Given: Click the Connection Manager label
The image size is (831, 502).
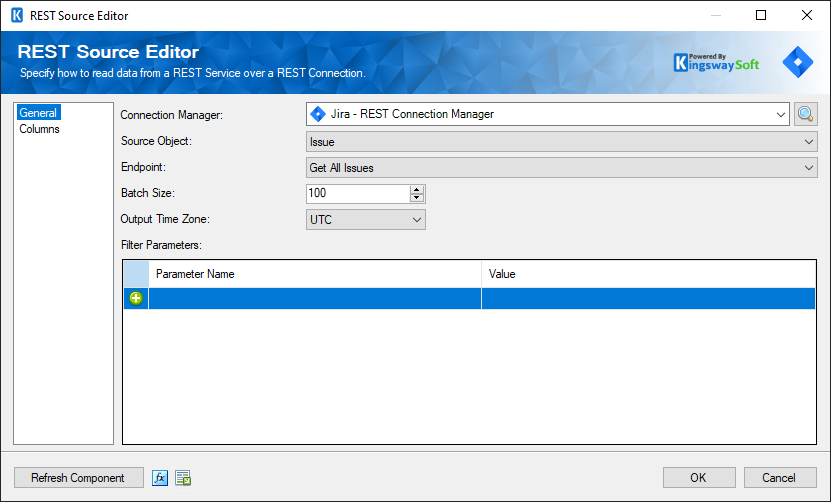Looking at the screenshot, I should coord(172,115).
